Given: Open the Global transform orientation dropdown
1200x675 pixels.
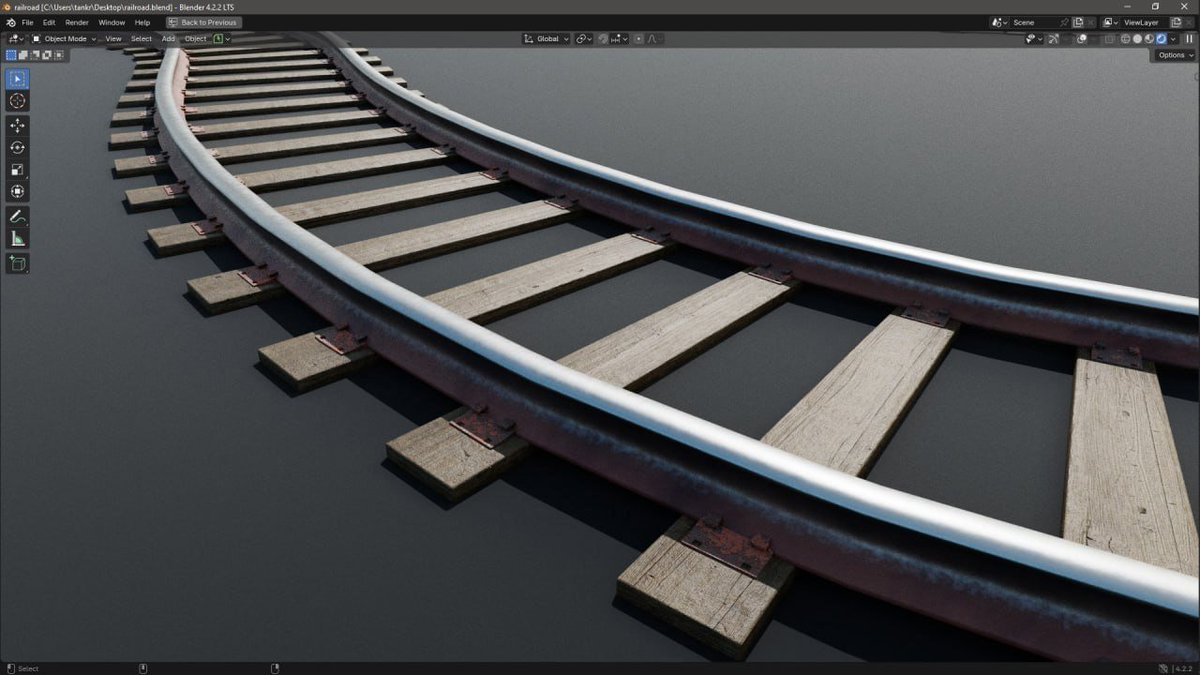Looking at the screenshot, I should [545, 38].
